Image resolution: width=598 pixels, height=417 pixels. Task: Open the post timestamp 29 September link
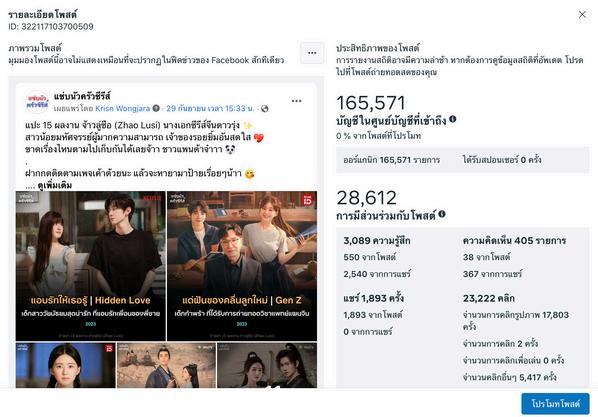(210, 108)
